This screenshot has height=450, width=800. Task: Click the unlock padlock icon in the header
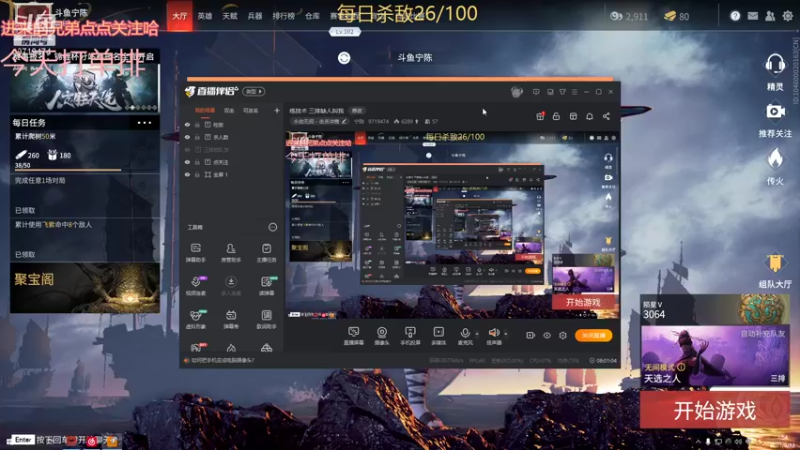pyautogui.click(x=556, y=116)
